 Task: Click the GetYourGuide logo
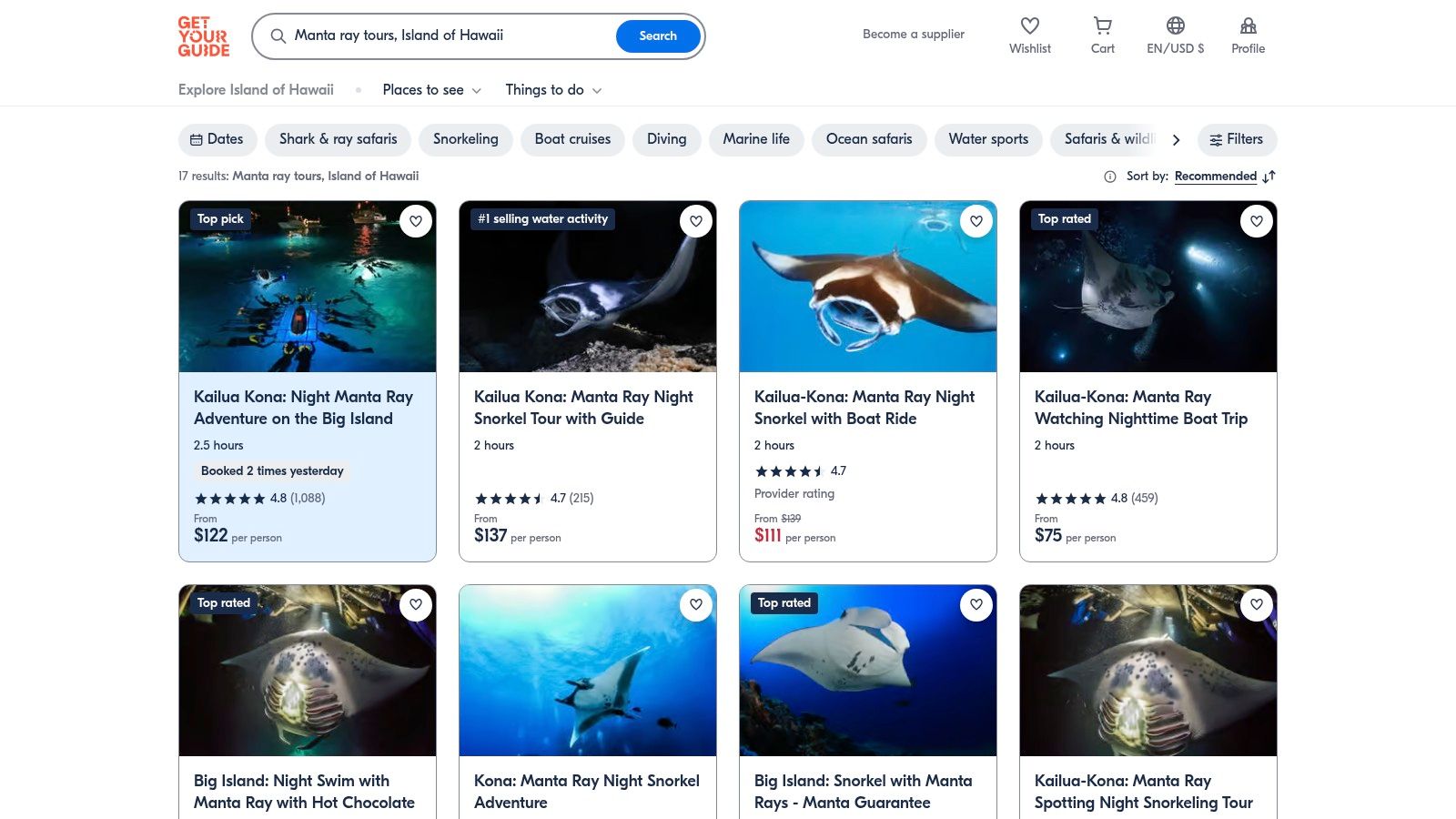coord(204,36)
